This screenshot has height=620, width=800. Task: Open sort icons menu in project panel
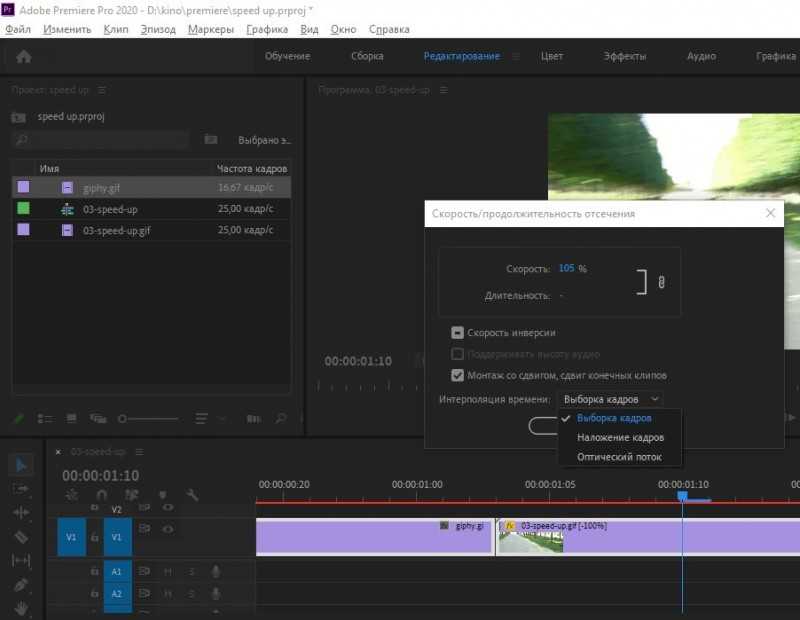202,418
